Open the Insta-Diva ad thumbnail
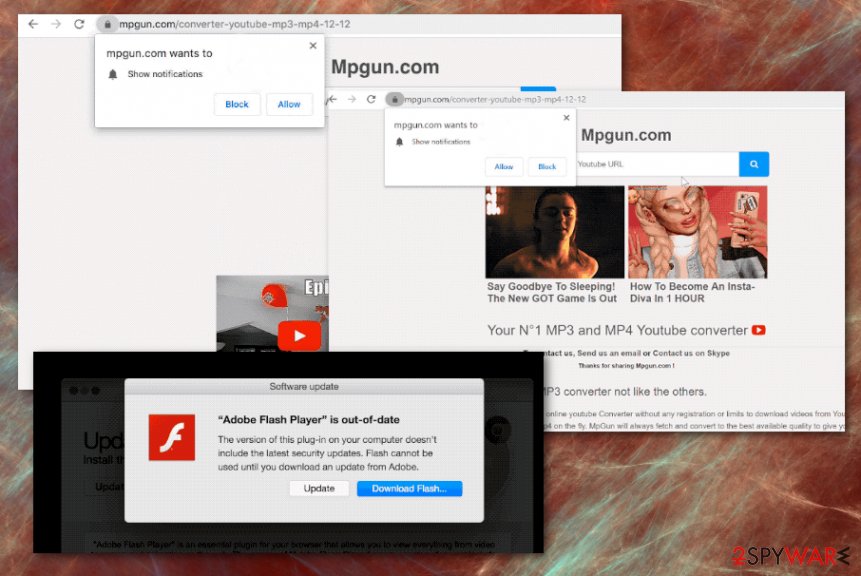The width and height of the screenshot is (861, 576). point(697,232)
